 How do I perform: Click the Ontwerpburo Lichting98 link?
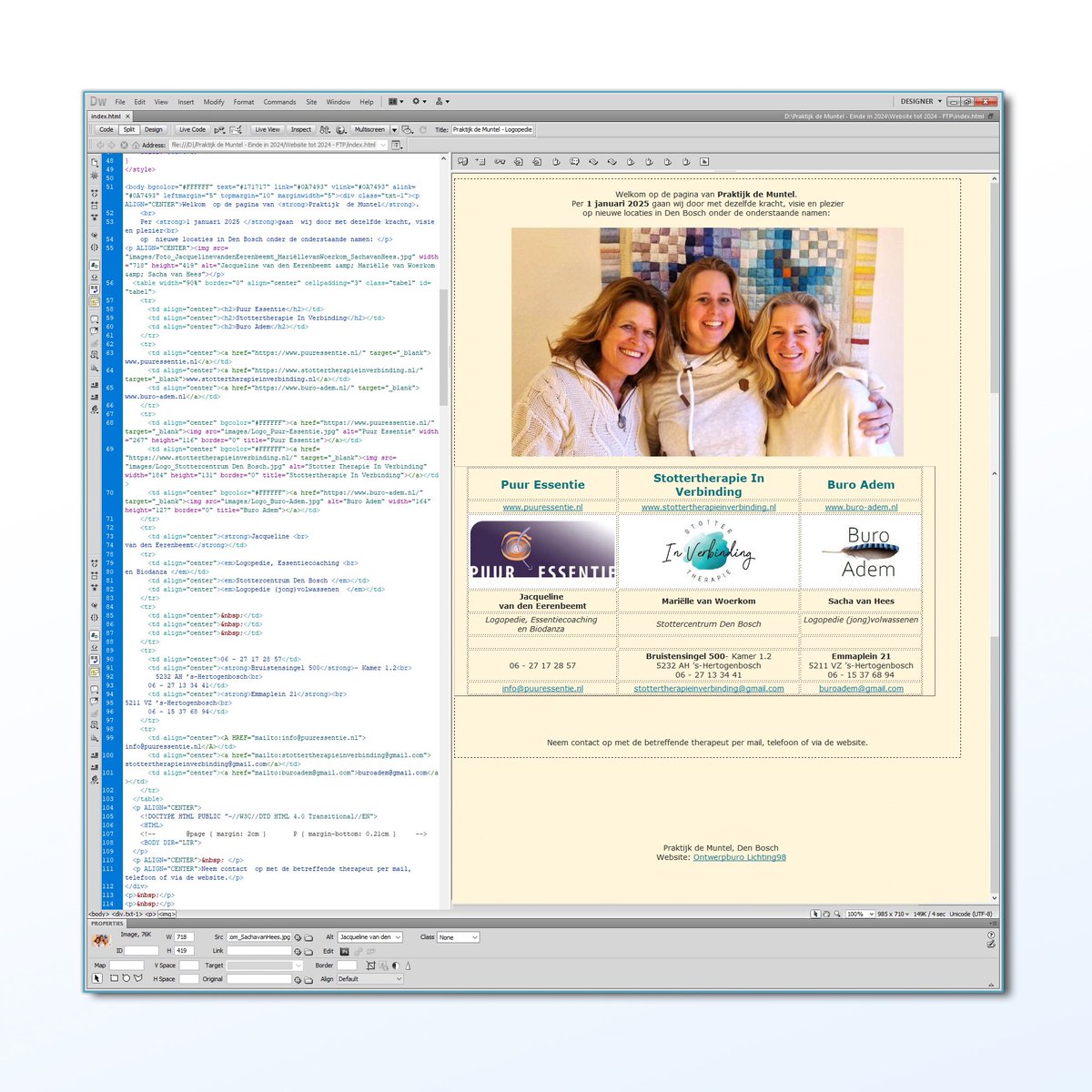pyautogui.click(x=740, y=857)
